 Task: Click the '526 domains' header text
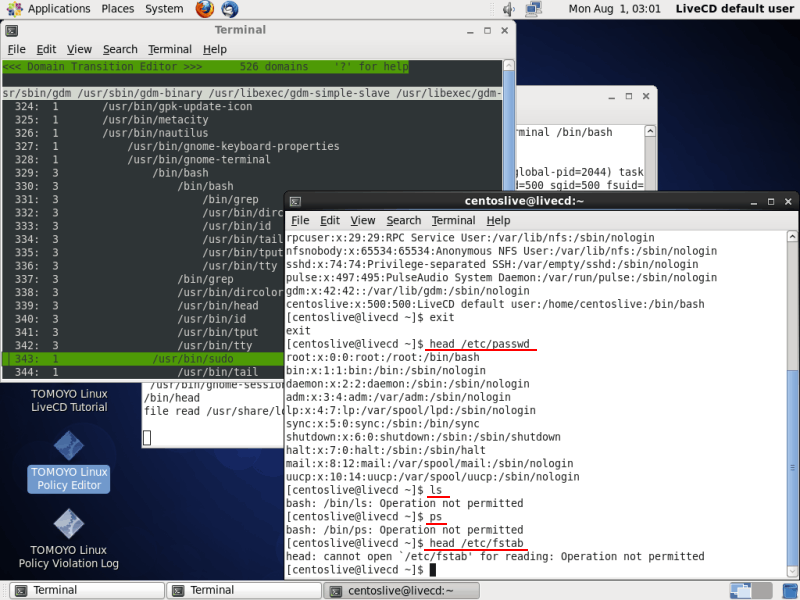coord(274,67)
